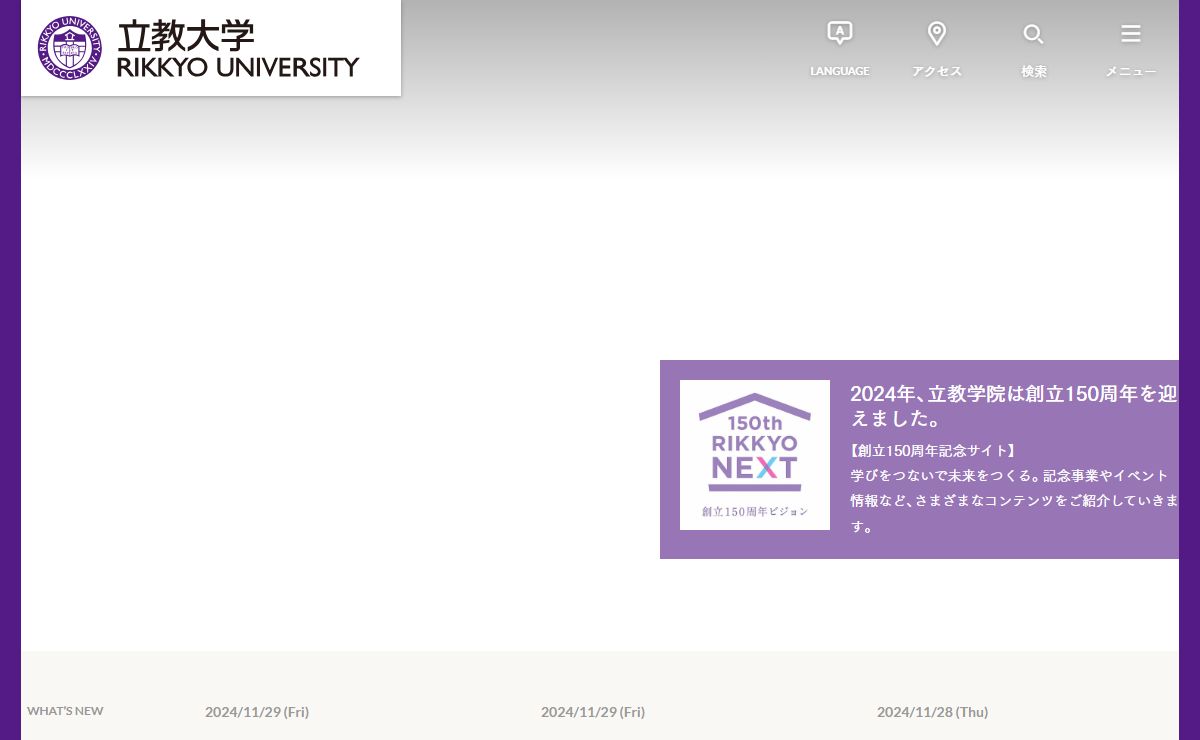Image resolution: width=1200 pixels, height=740 pixels.
Task: Click the 立教大学 RIKKYO UNIVERSITY wordmark
Action: [x=238, y=49]
